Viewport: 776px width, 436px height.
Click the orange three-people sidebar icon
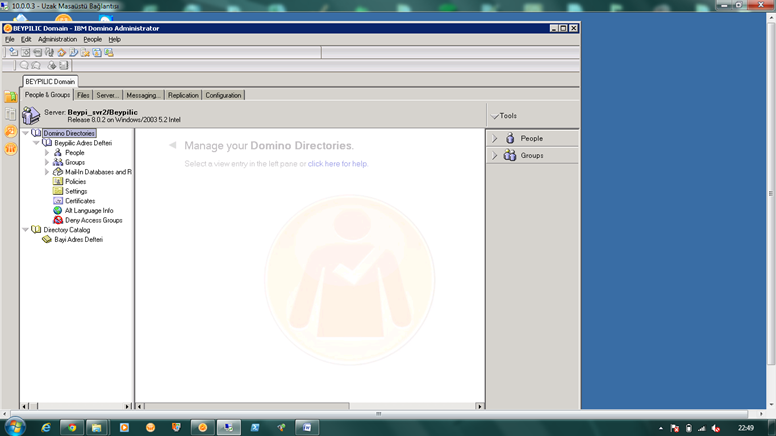tap(10, 148)
